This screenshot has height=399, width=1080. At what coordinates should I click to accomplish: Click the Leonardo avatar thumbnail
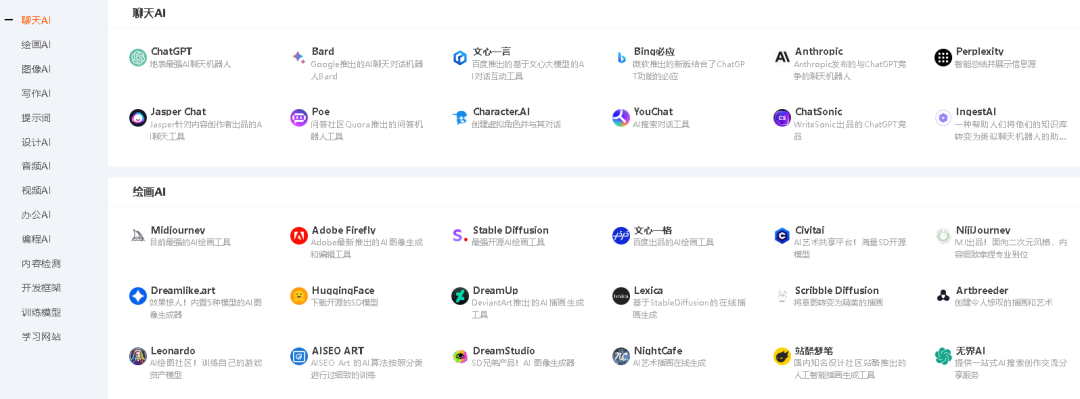point(138,356)
